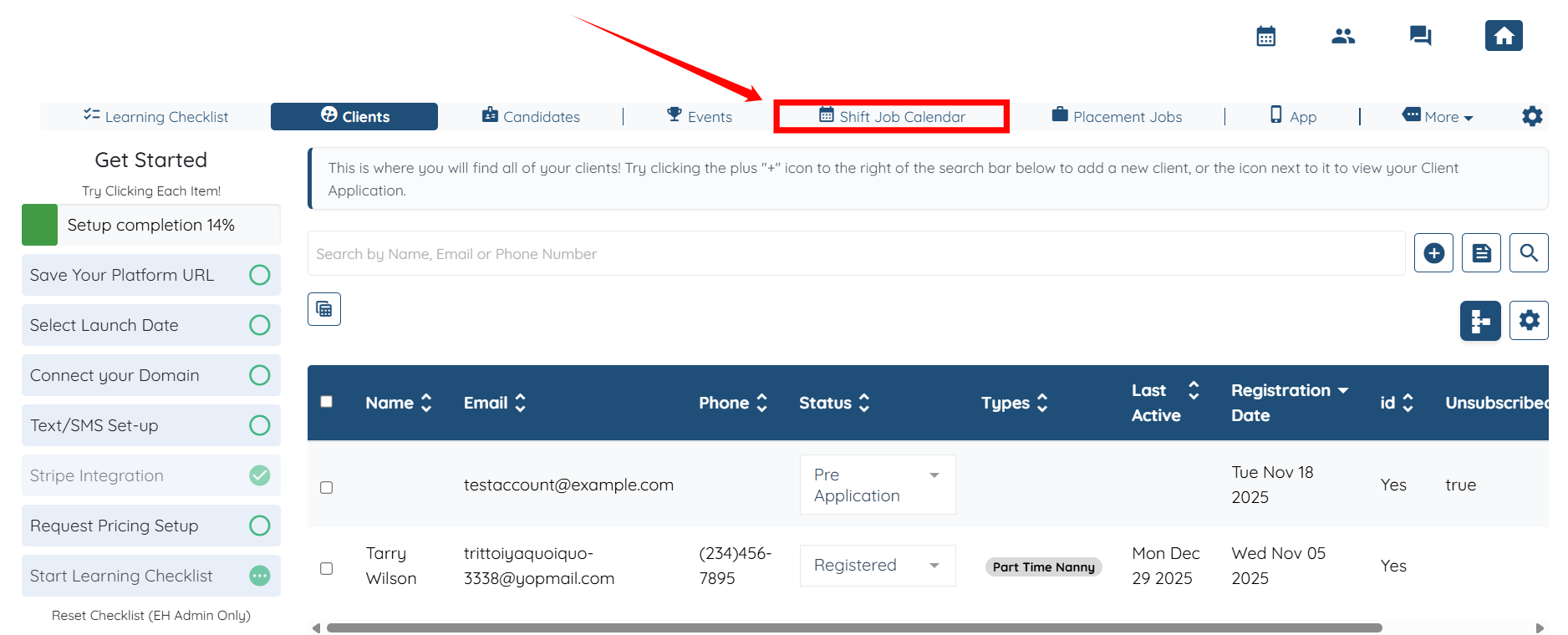Toggle Request Pricing Setup completion circle

[x=260, y=526]
